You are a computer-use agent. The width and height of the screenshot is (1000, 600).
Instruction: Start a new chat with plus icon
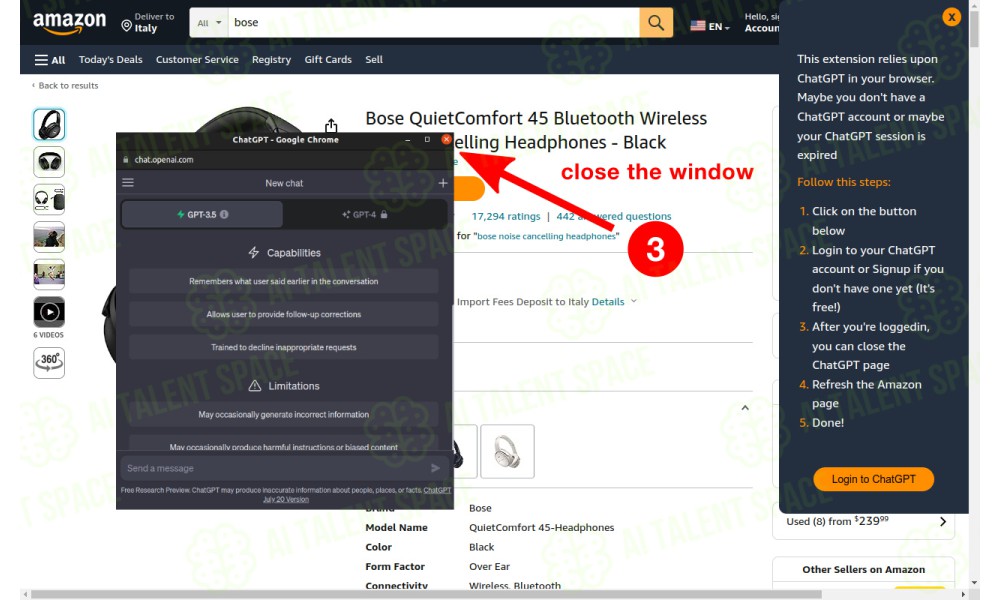(x=443, y=183)
